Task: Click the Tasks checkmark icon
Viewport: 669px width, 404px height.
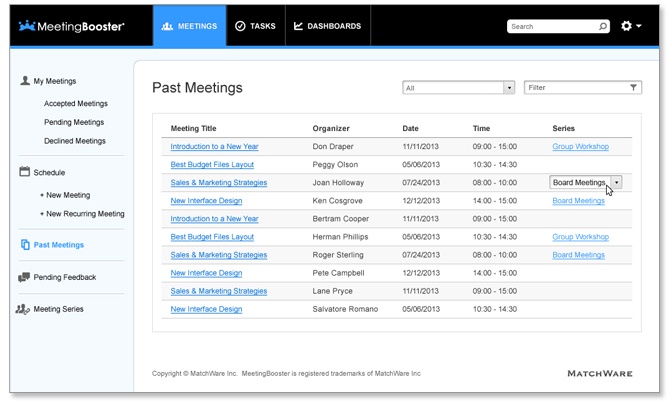Action: (240, 26)
